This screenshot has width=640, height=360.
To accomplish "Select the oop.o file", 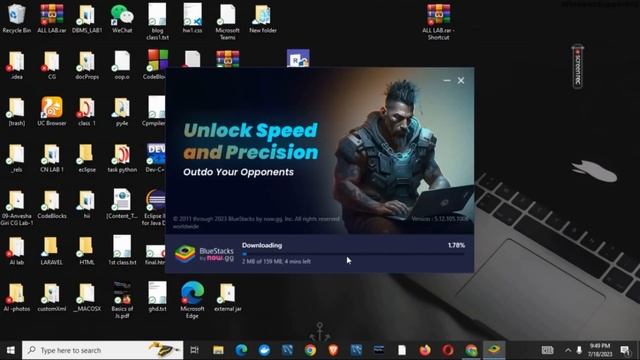I will click(x=122, y=64).
